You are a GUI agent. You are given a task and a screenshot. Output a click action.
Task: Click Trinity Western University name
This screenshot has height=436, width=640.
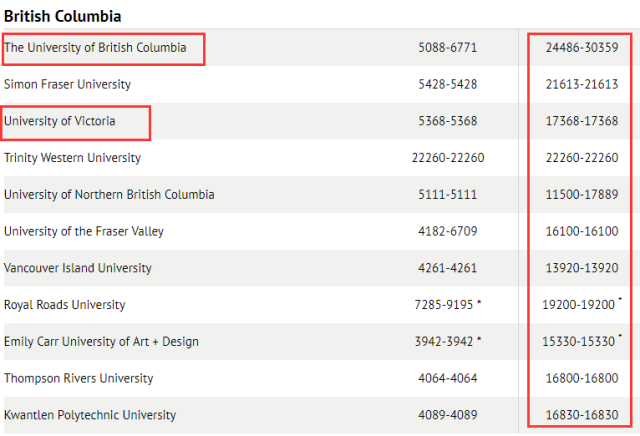coord(73,158)
